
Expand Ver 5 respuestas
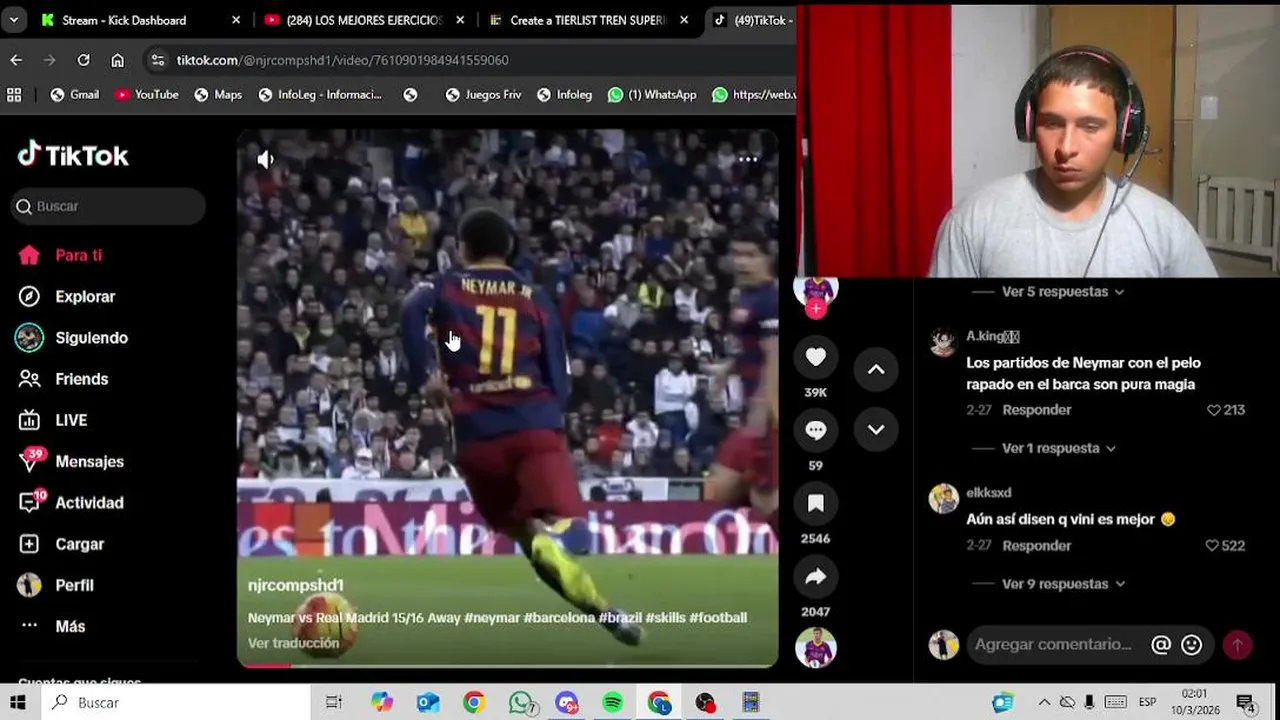(1063, 292)
